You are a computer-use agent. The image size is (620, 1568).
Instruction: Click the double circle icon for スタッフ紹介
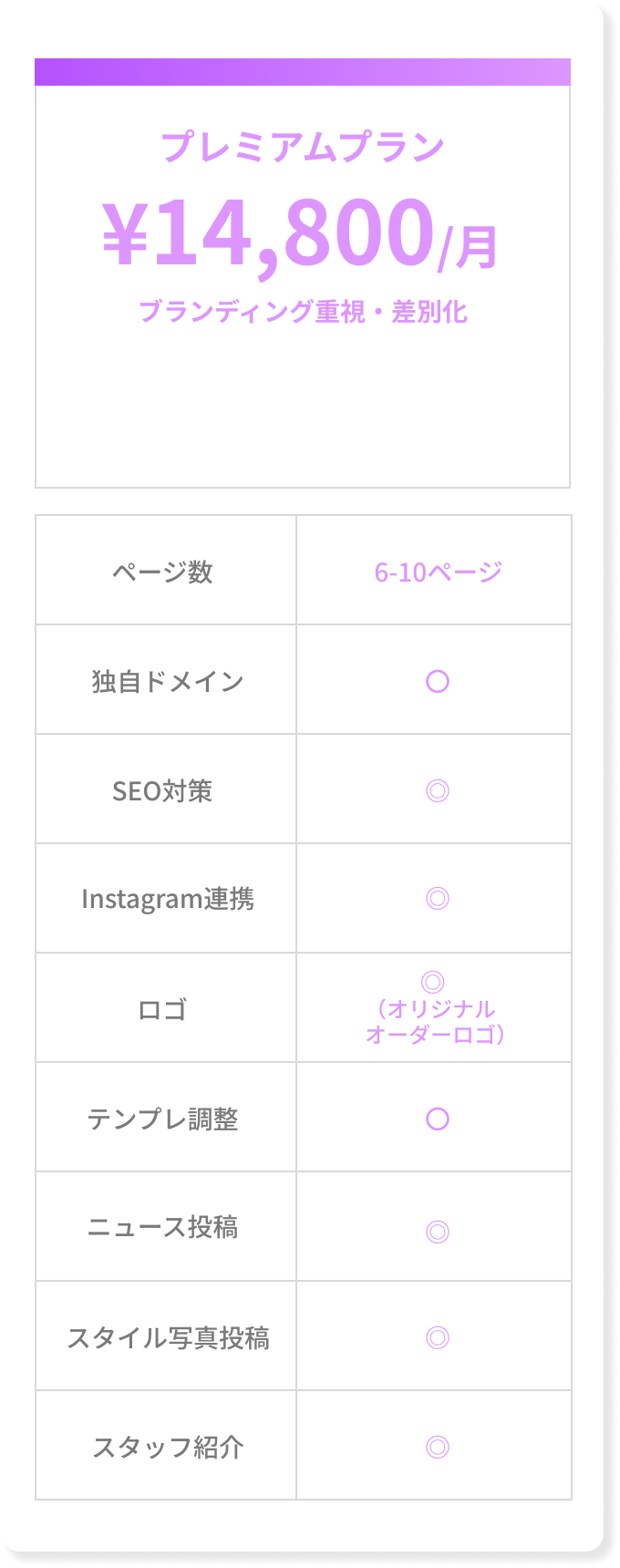(x=438, y=1447)
